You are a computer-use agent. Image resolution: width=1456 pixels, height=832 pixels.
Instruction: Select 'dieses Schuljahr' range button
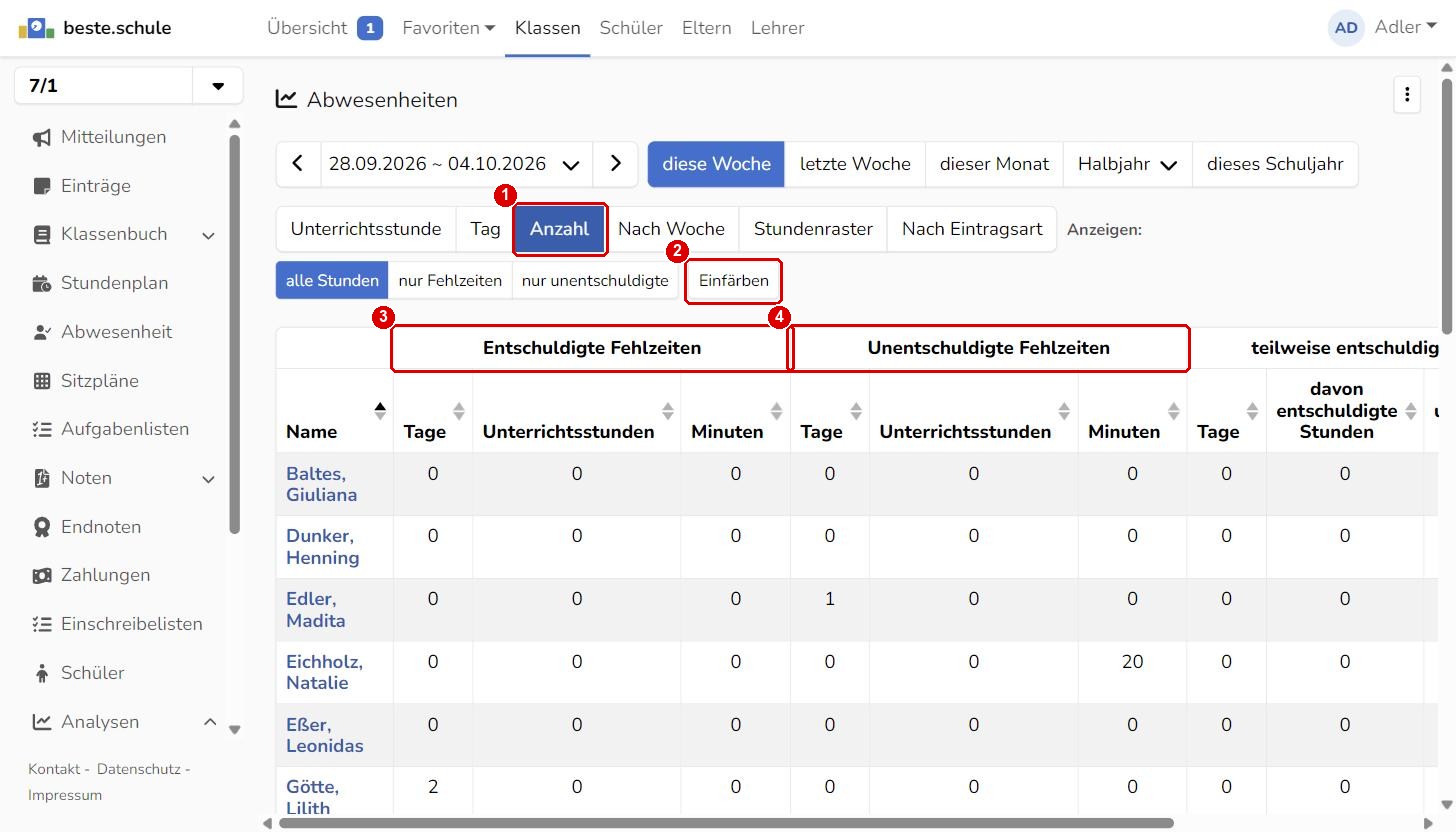(1275, 164)
